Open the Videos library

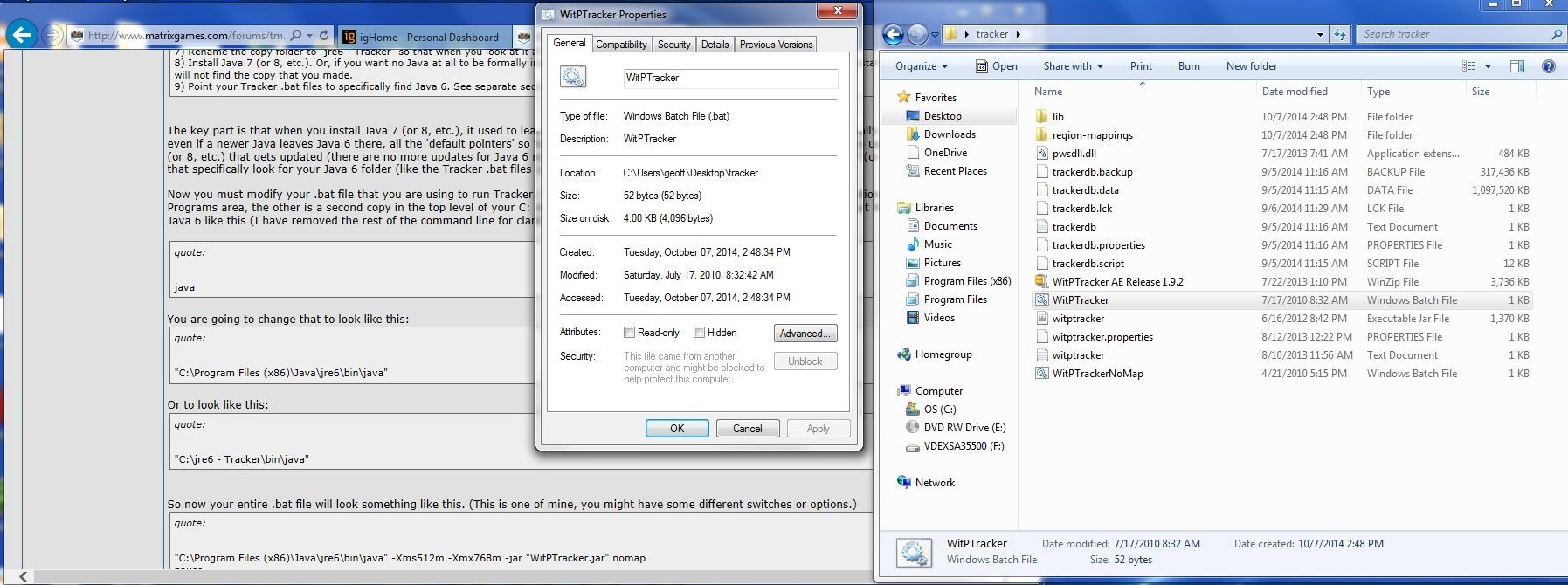[x=939, y=318]
